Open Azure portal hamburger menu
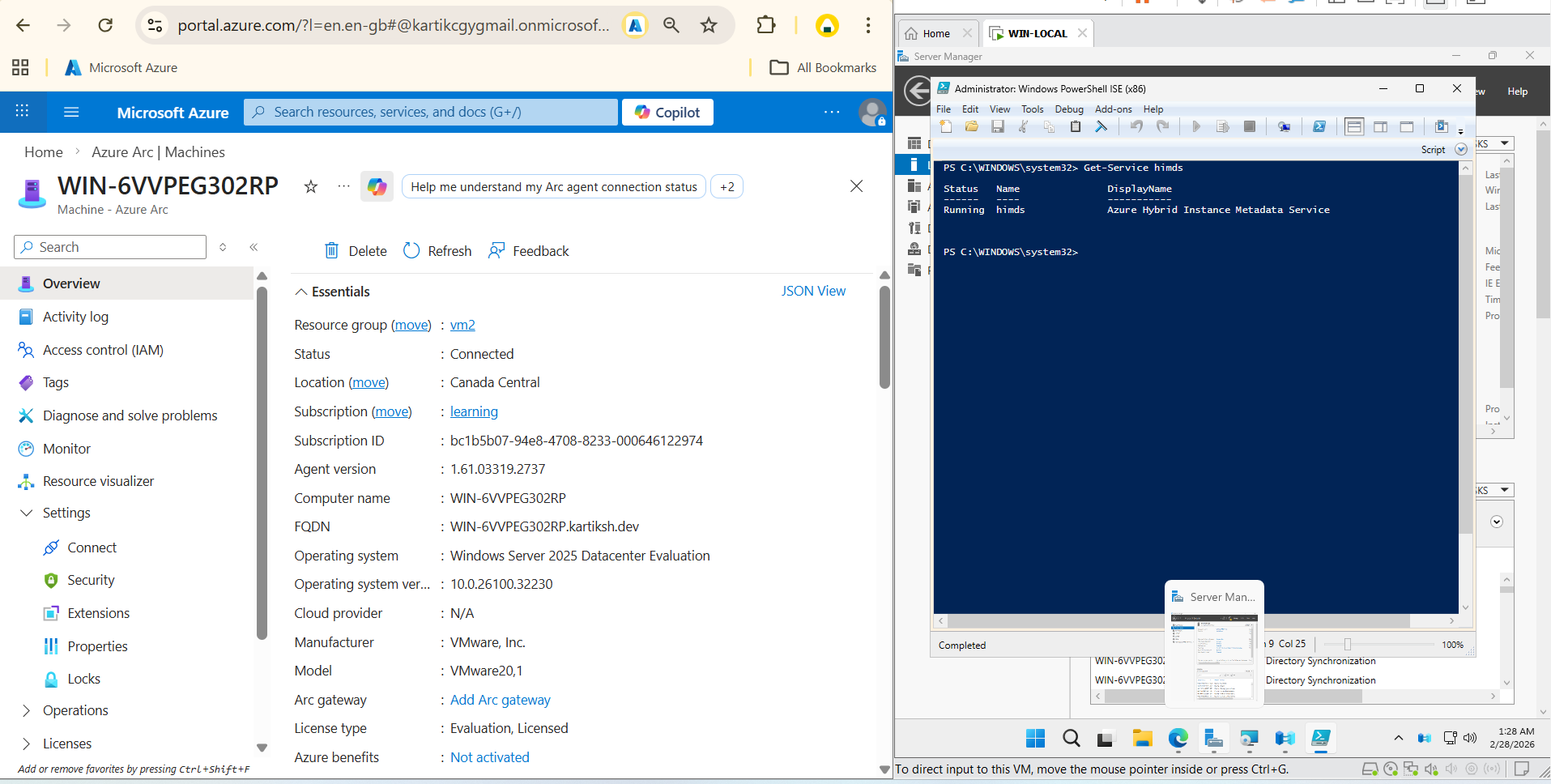The height and width of the screenshot is (784, 1551). (71, 112)
